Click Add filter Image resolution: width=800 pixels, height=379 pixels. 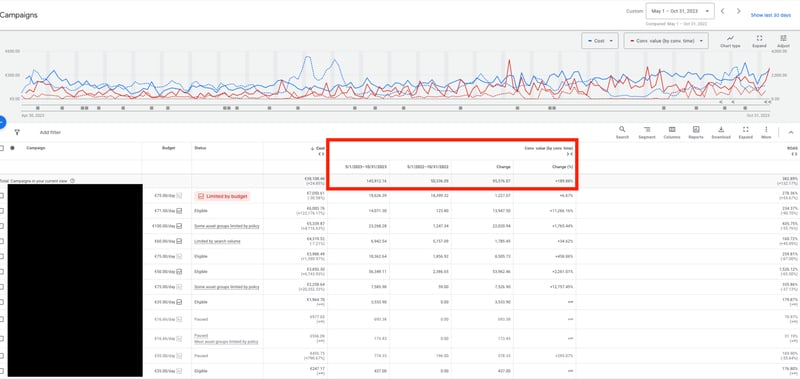(x=50, y=133)
